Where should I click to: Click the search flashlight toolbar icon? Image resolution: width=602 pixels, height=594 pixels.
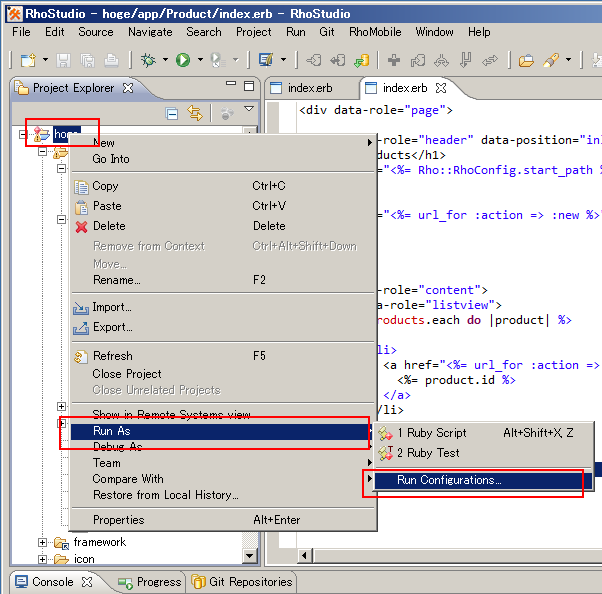(x=551, y=60)
